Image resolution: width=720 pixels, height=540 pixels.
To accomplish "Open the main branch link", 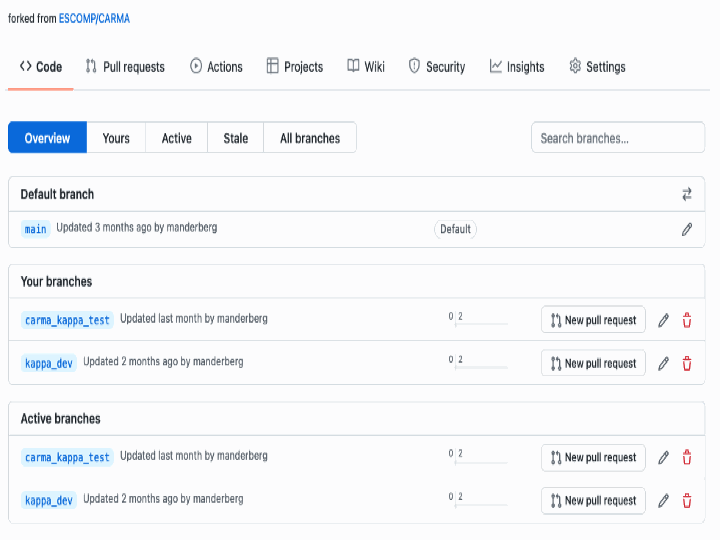I will [36, 229].
